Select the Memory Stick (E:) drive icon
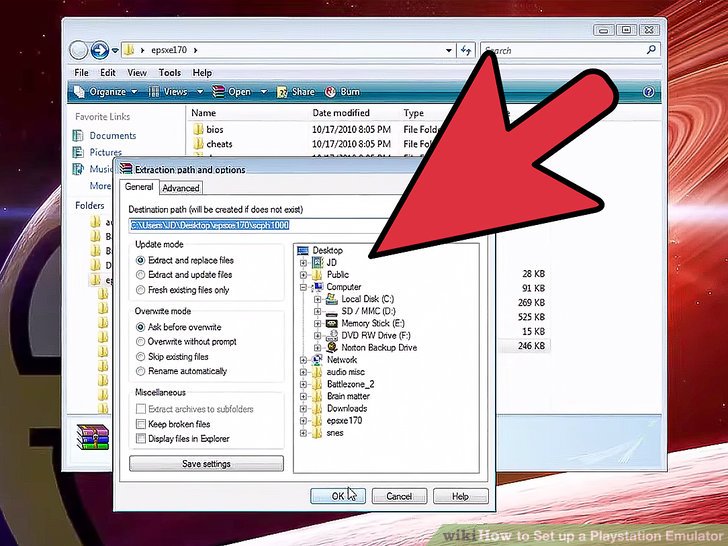 point(332,324)
